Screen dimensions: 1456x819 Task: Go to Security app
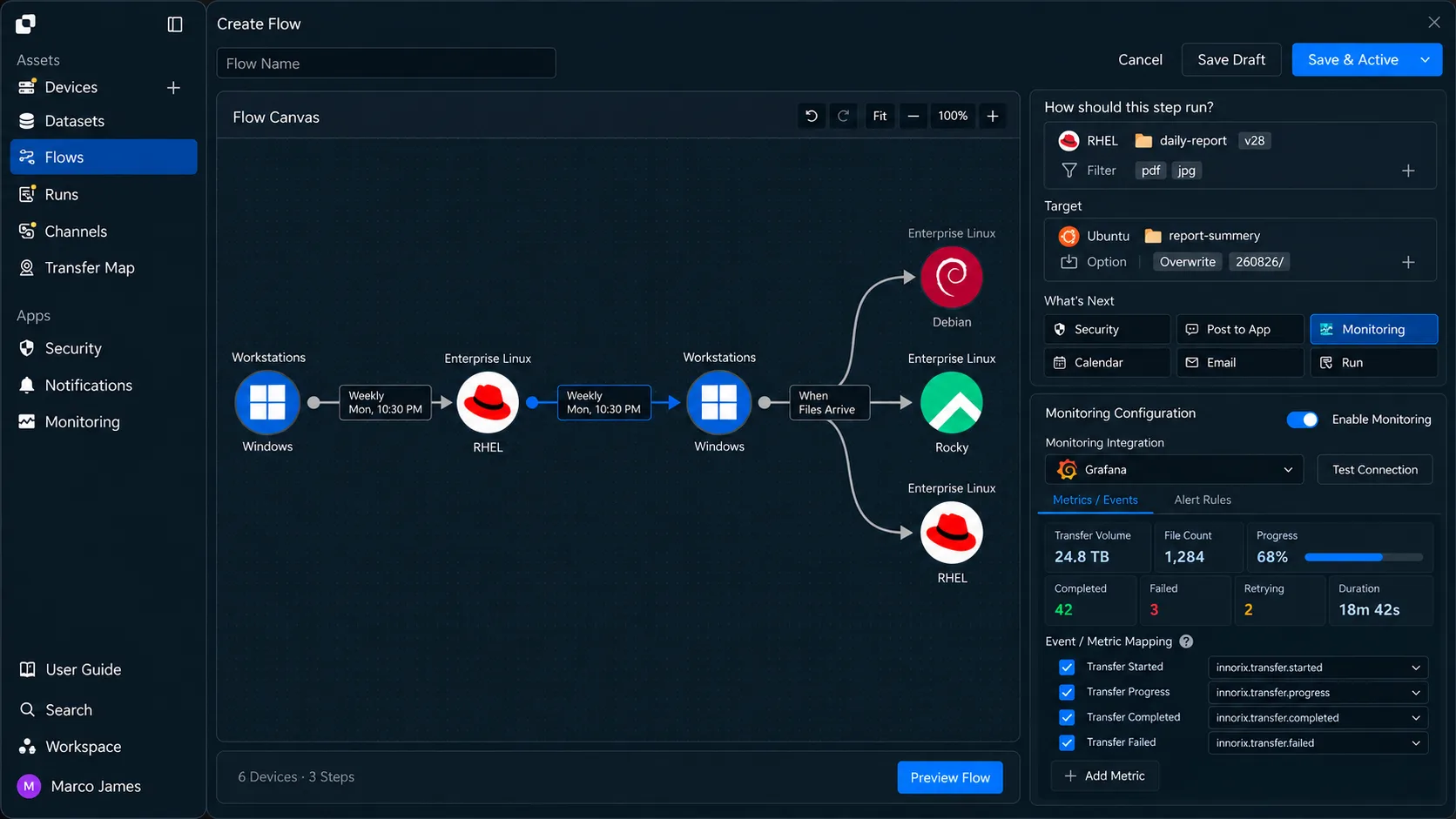(x=104, y=348)
